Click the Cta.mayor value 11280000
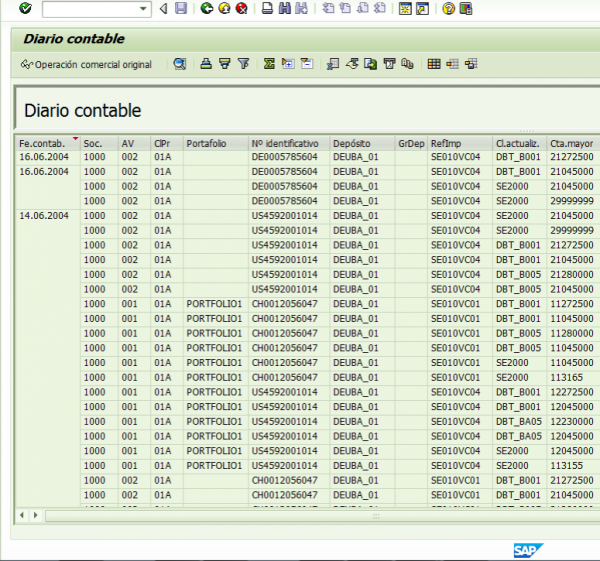 (572, 333)
